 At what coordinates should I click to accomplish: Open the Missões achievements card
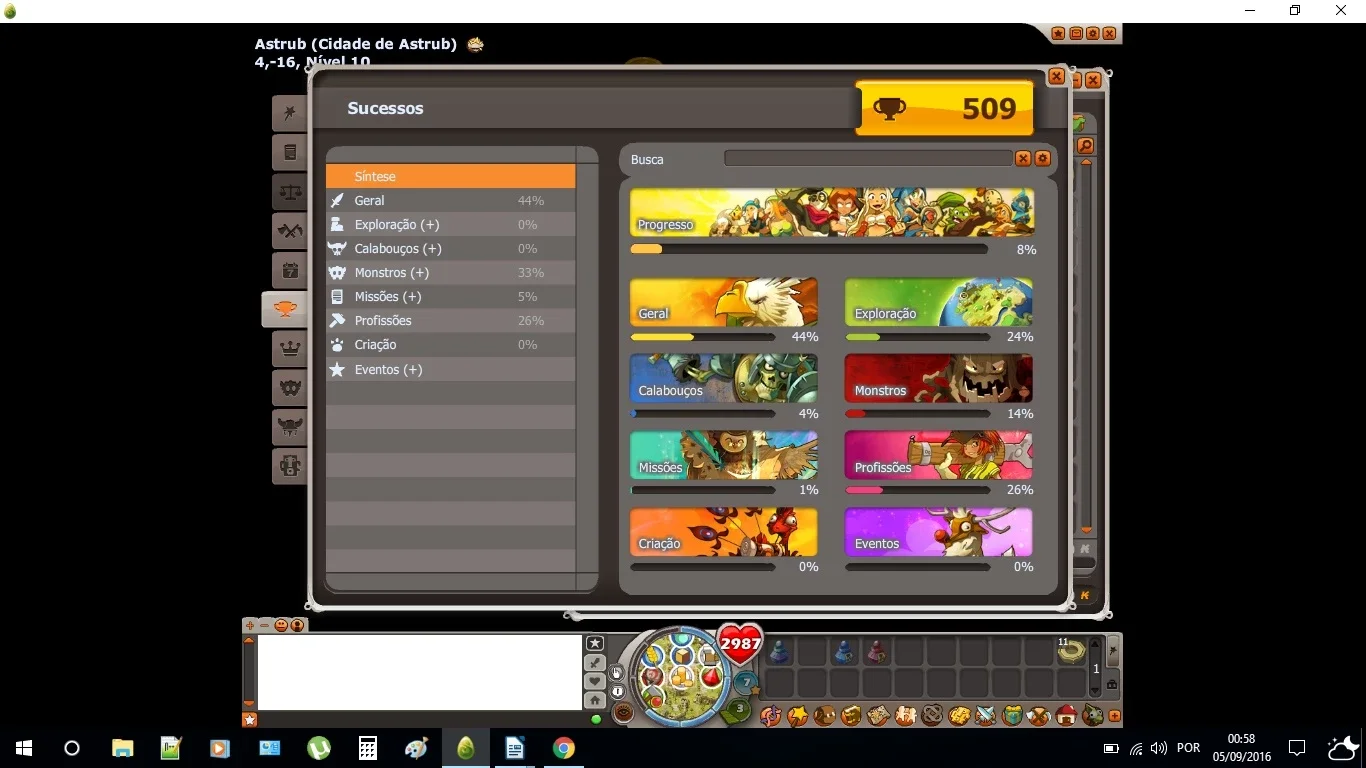click(724, 455)
